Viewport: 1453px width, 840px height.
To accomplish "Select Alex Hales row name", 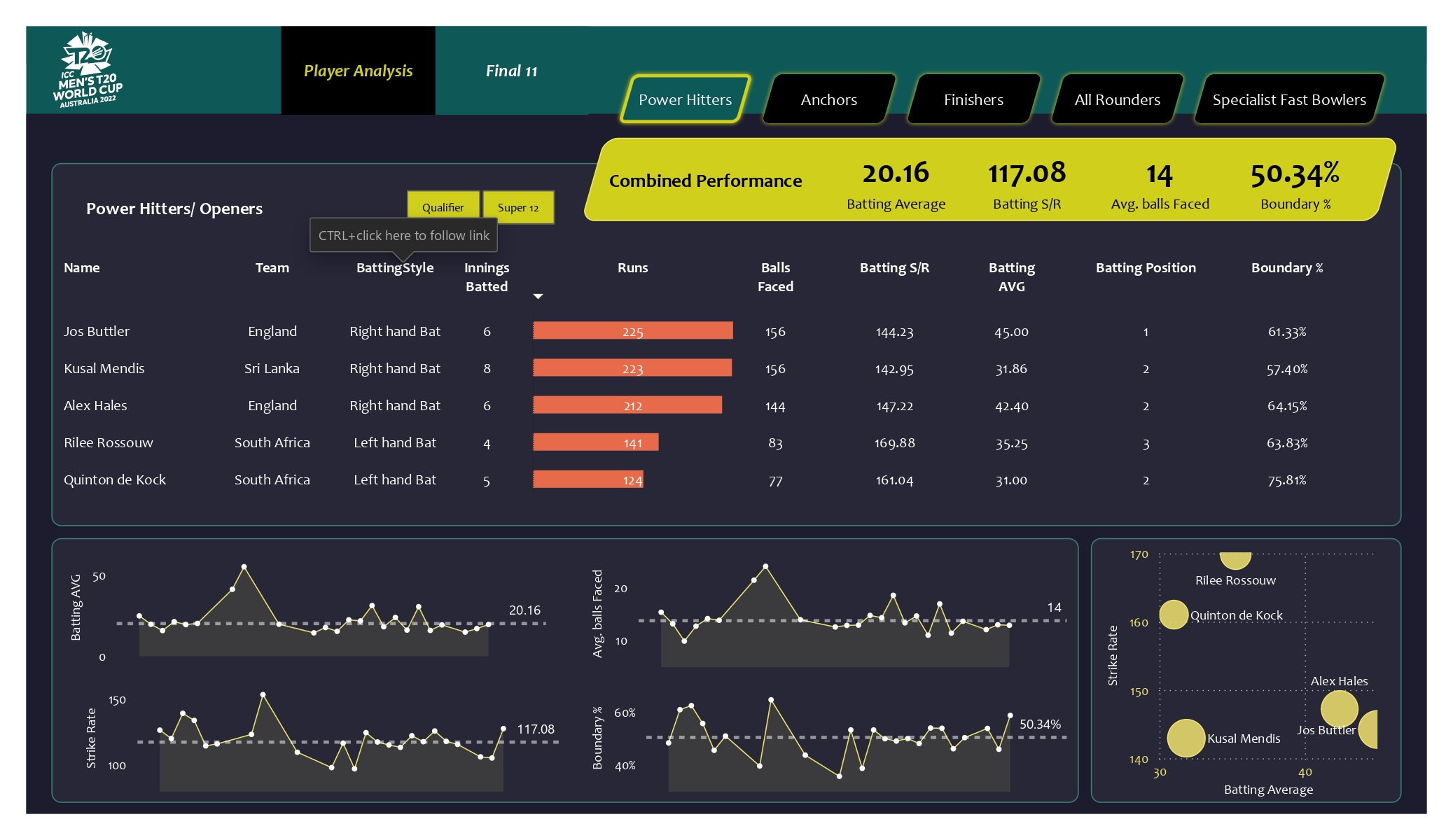I will (95, 405).
